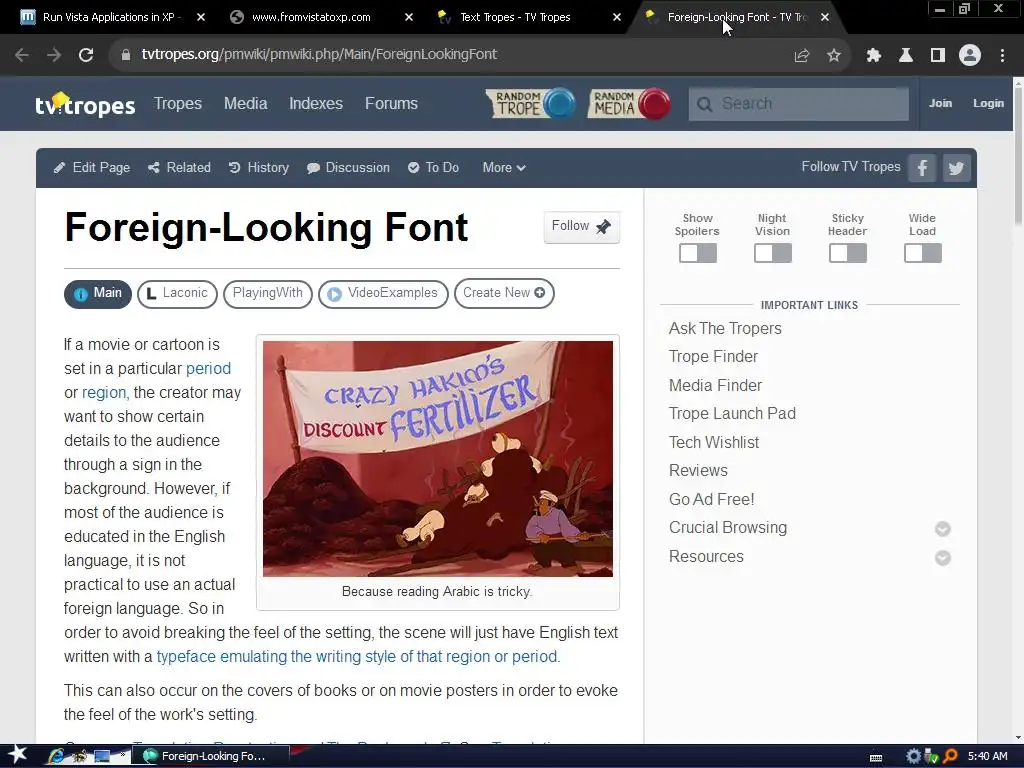Click the Chrome Labs flask icon

[x=905, y=55]
